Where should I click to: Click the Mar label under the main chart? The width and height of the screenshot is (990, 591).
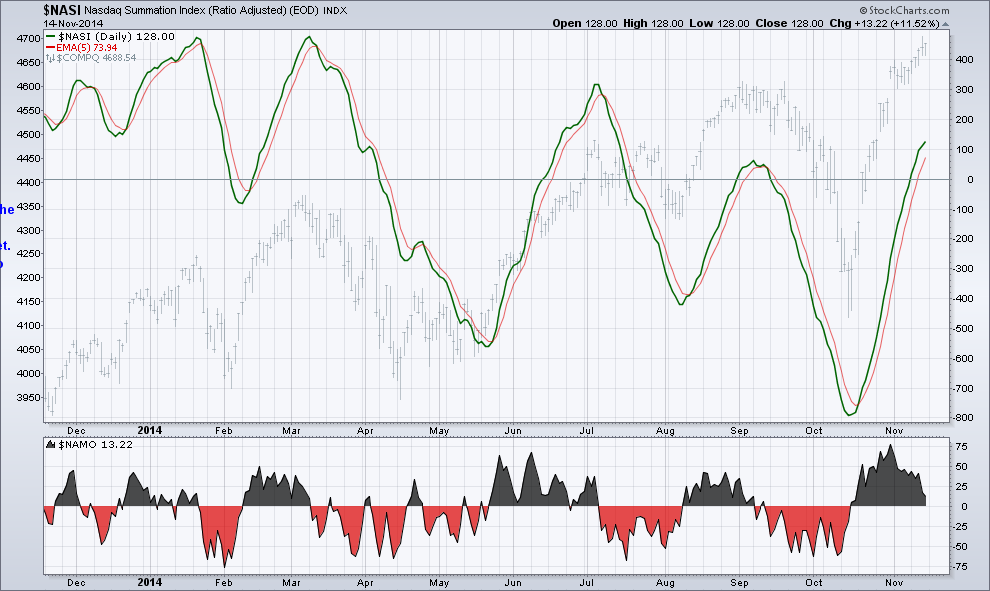pyautogui.click(x=291, y=431)
